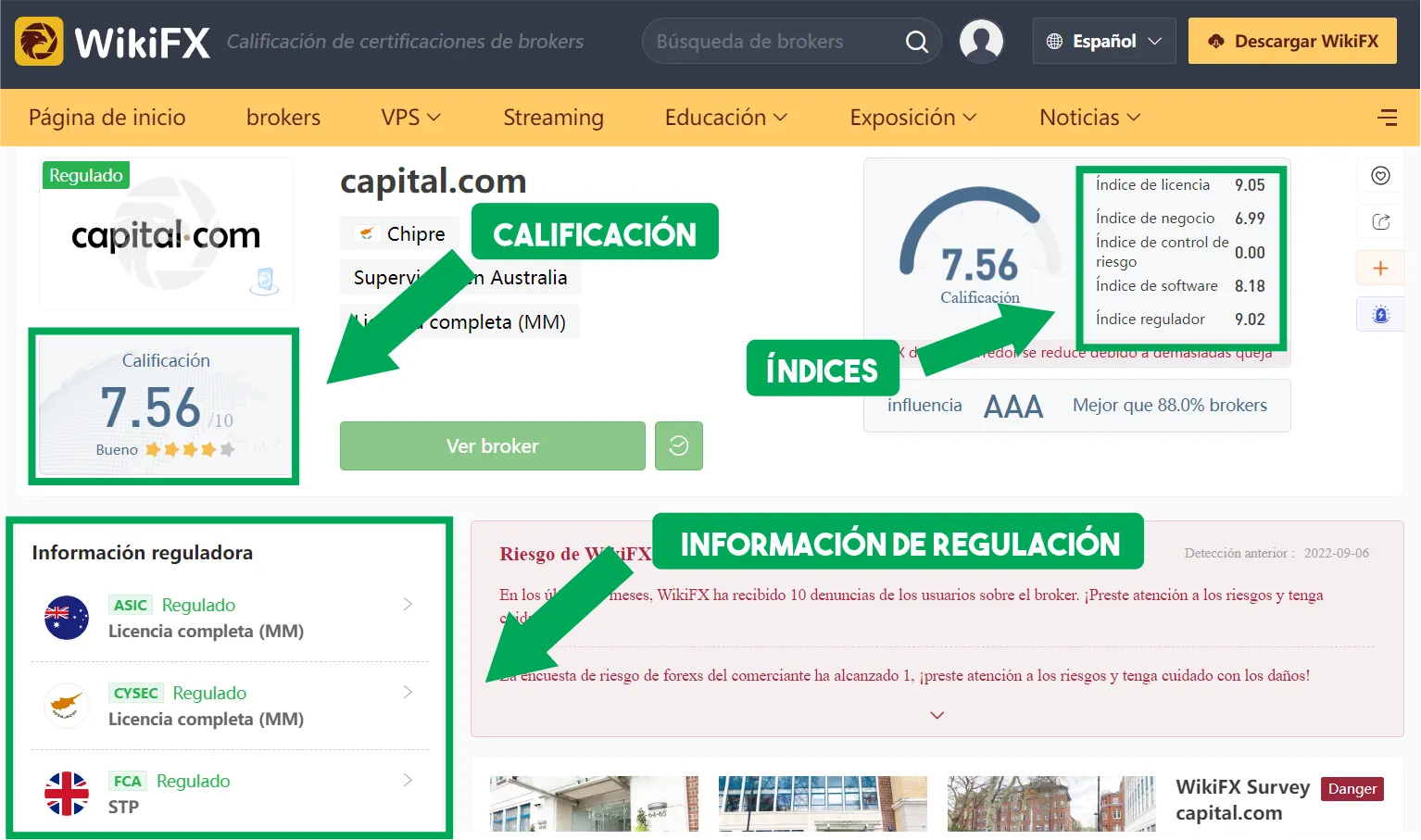Click the Cyprus flag next to Chipre

pos(367,233)
